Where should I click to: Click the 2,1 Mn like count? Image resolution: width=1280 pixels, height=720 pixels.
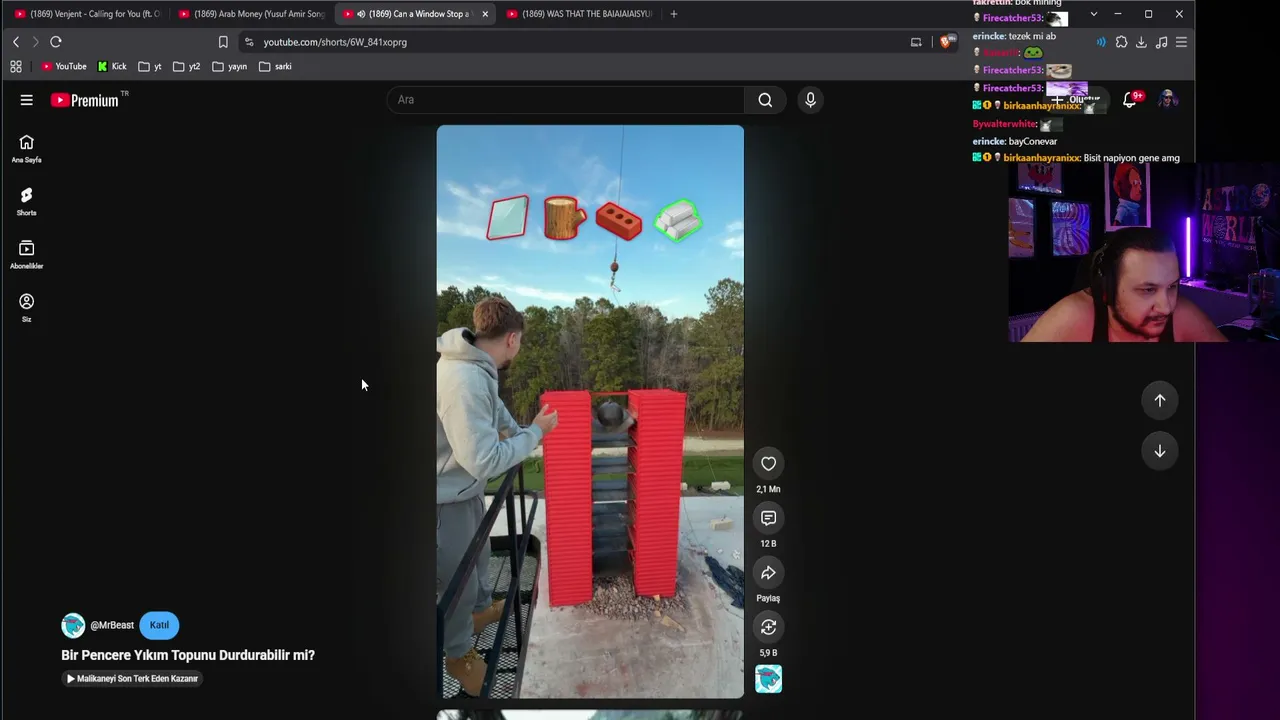(768, 489)
